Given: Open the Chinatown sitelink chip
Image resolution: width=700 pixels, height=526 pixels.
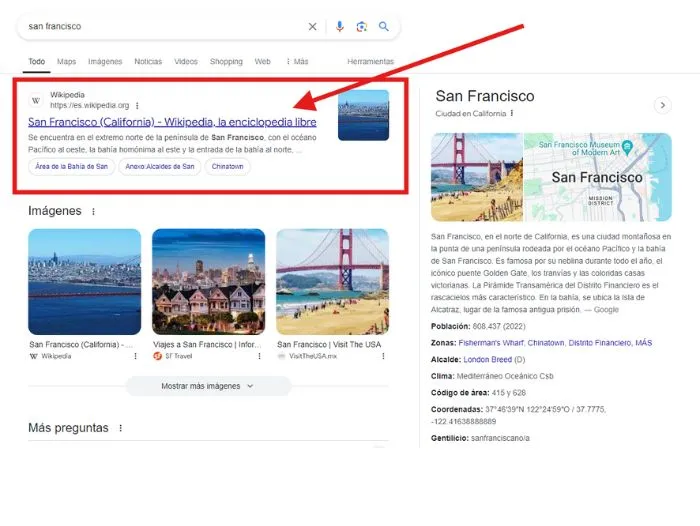Looking at the screenshot, I should [x=228, y=167].
